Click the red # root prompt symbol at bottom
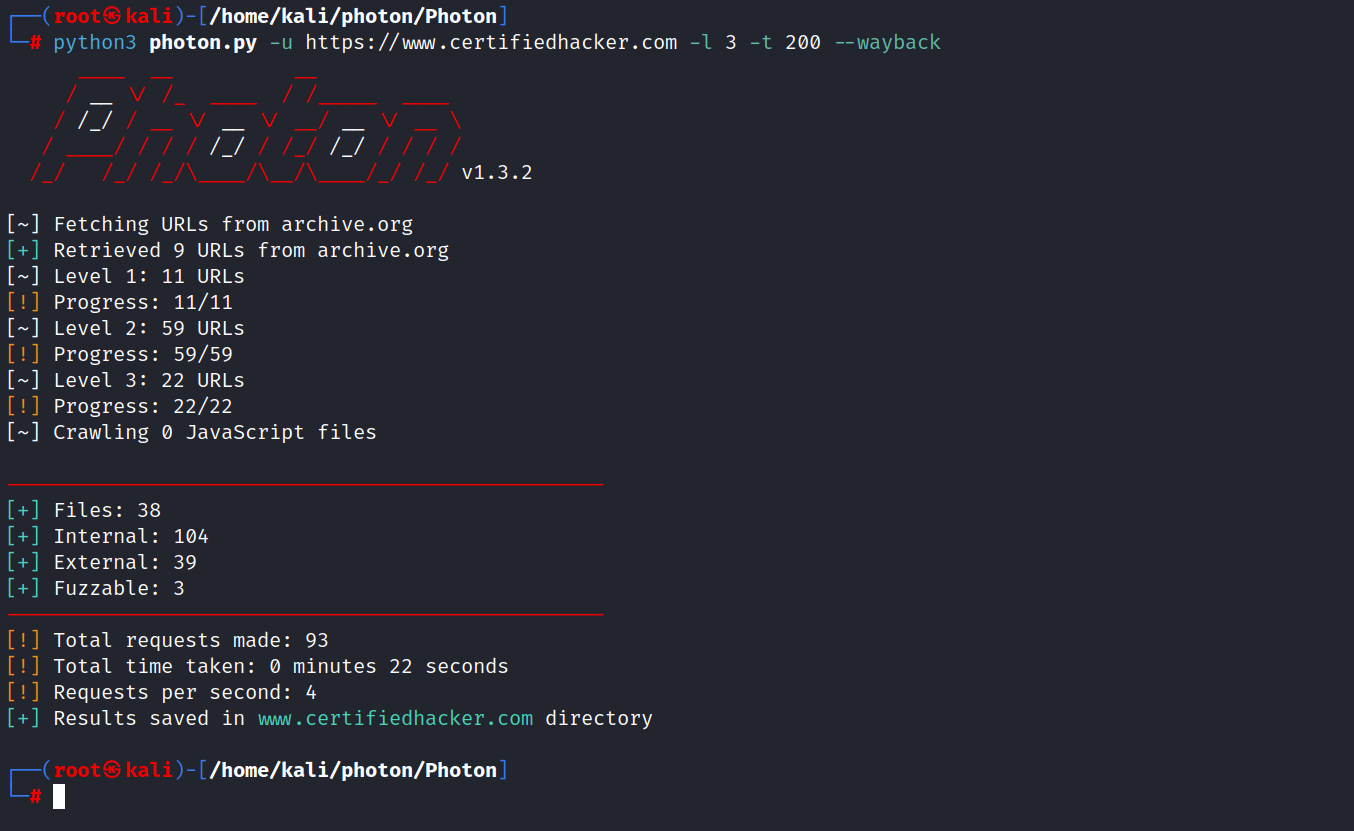Image resolution: width=1354 pixels, height=831 pixels. point(36,796)
